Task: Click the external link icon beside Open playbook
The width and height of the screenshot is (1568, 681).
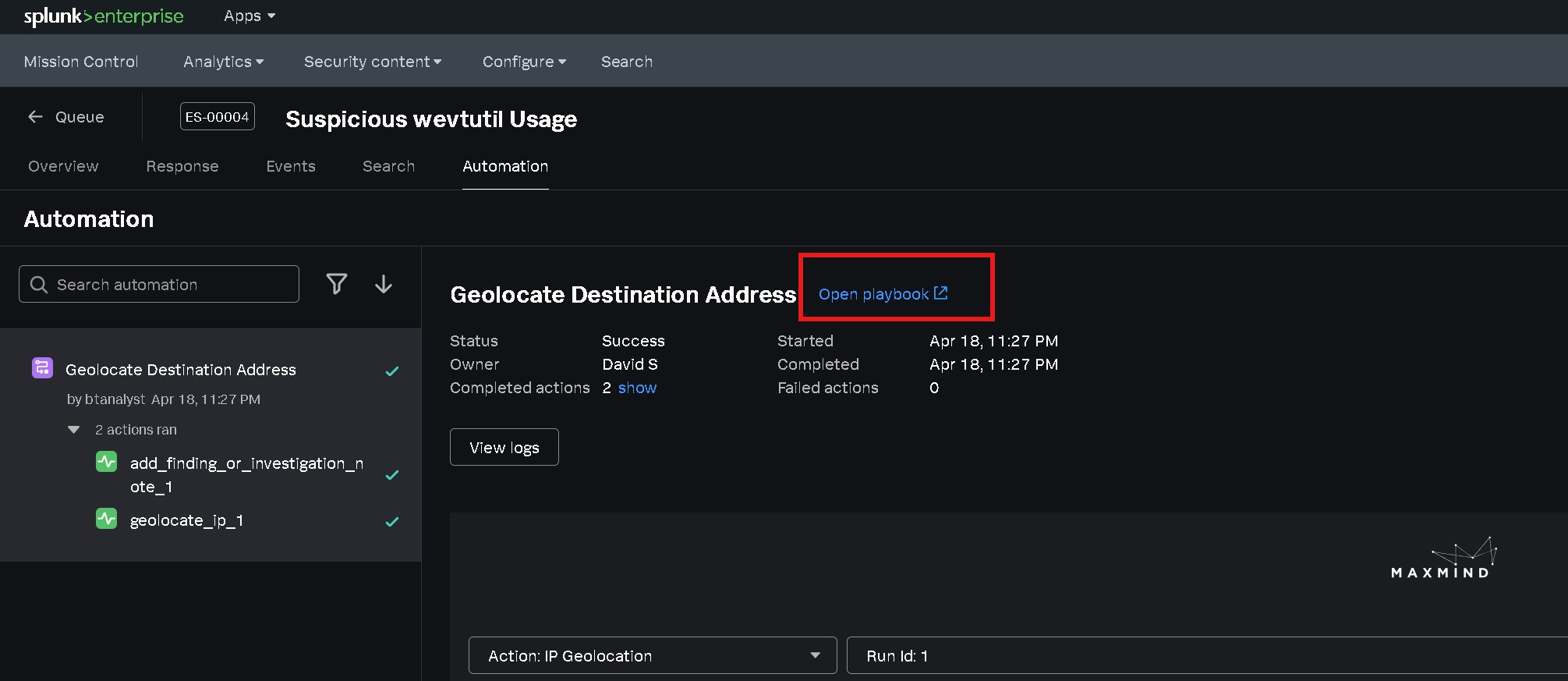Action: click(941, 293)
